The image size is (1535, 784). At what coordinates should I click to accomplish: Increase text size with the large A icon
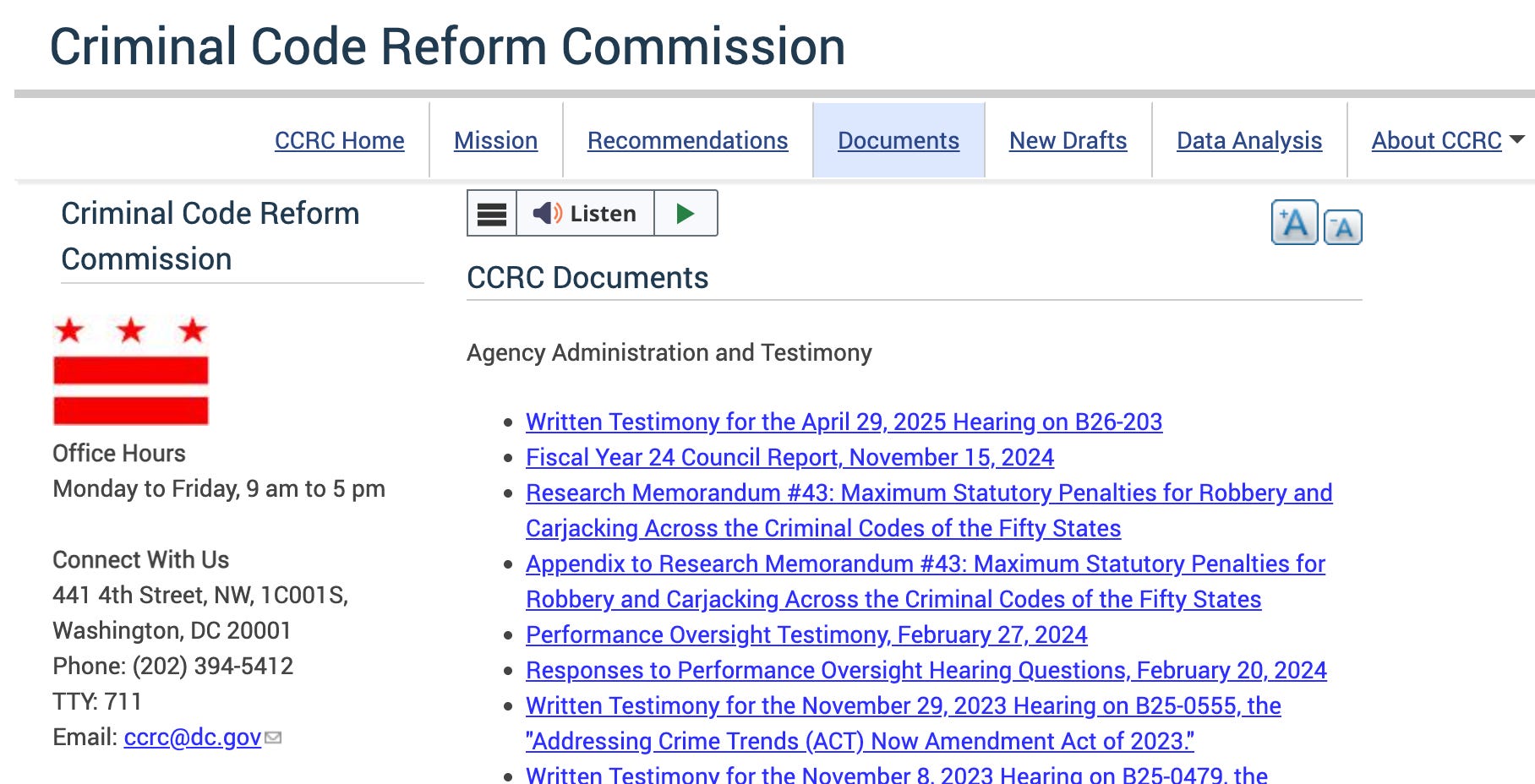(1294, 222)
